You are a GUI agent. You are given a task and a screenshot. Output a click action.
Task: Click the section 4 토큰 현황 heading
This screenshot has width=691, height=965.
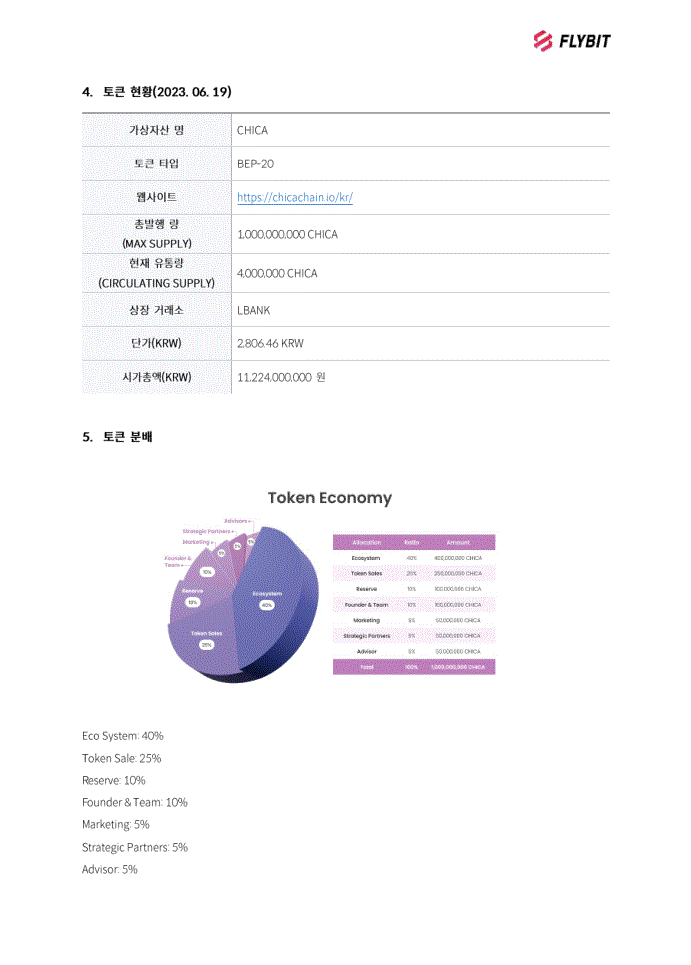click(157, 92)
